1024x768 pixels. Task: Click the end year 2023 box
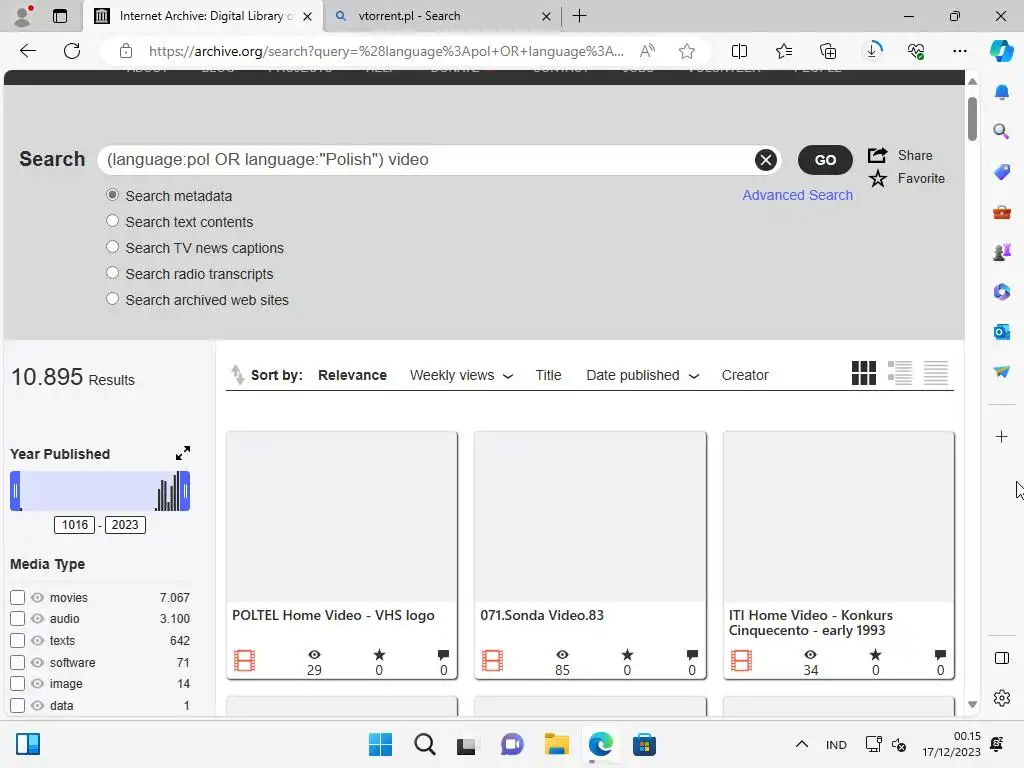(125, 524)
